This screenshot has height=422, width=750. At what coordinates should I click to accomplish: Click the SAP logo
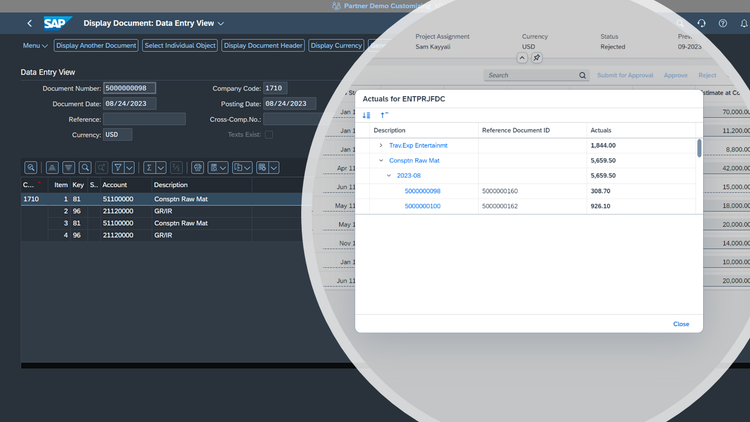click(57, 23)
